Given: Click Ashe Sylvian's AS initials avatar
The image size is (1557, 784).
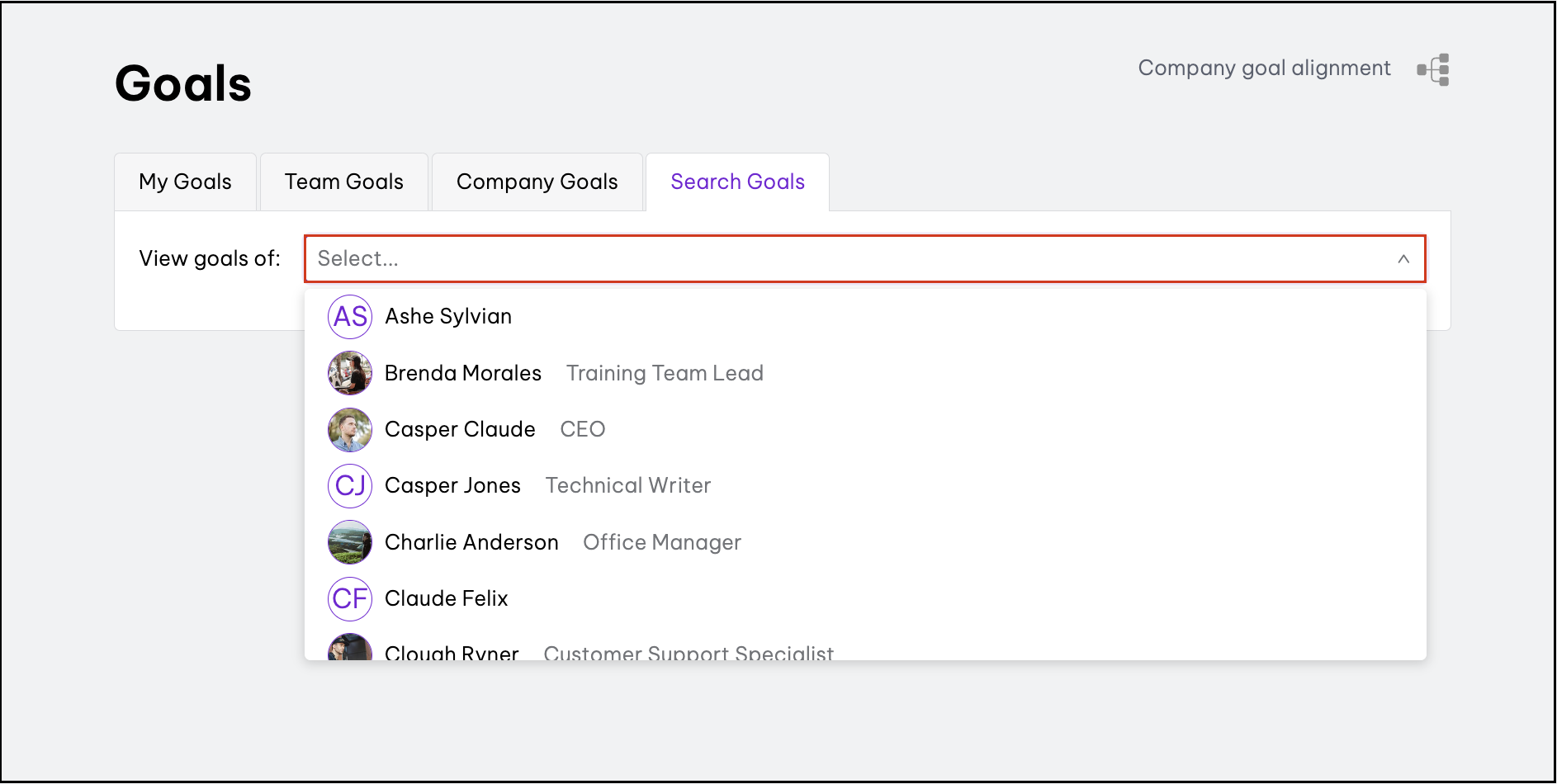Looking at the screenshot, I should [350, 317].
